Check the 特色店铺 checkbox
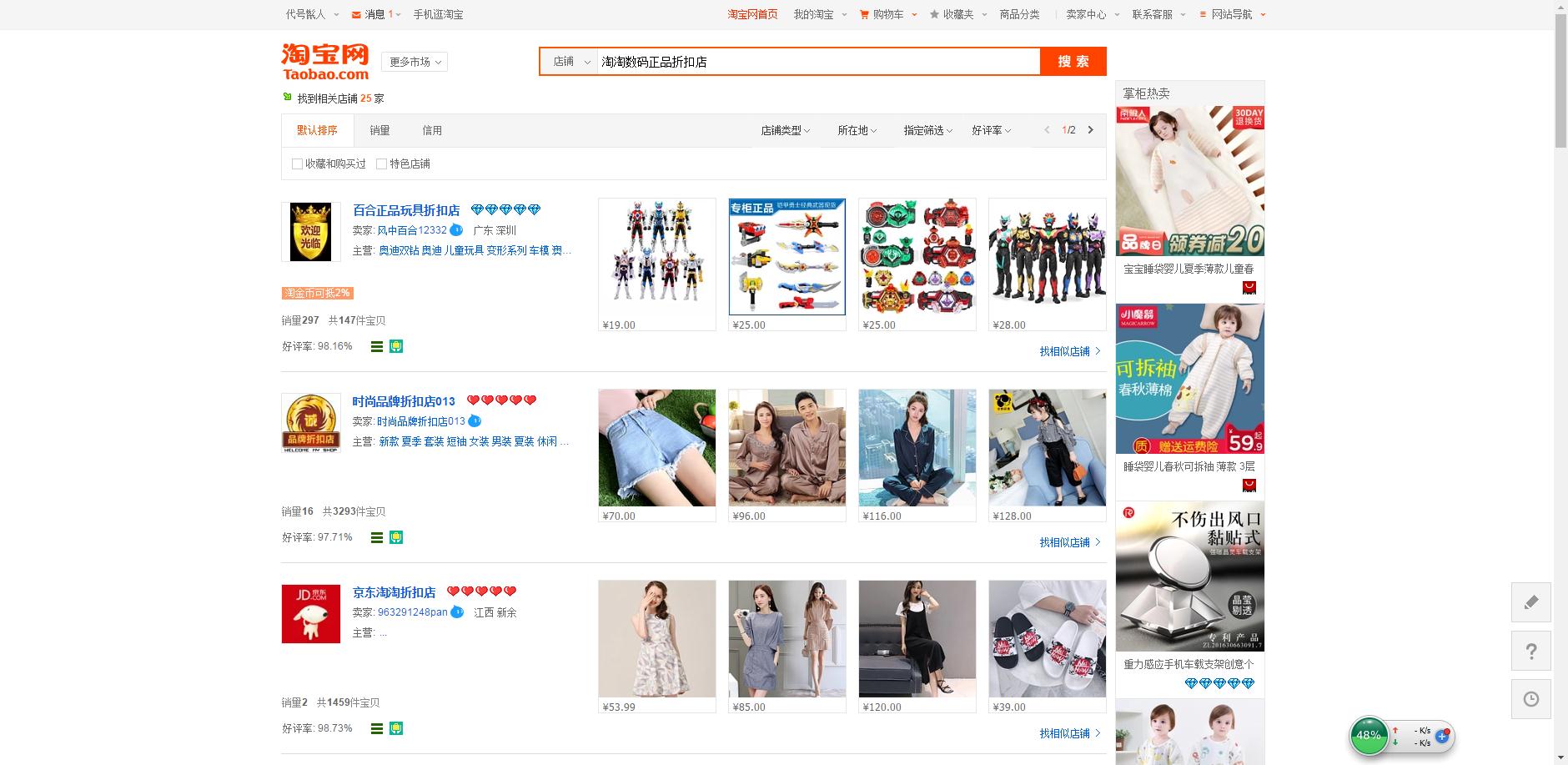 click(381, 164)
